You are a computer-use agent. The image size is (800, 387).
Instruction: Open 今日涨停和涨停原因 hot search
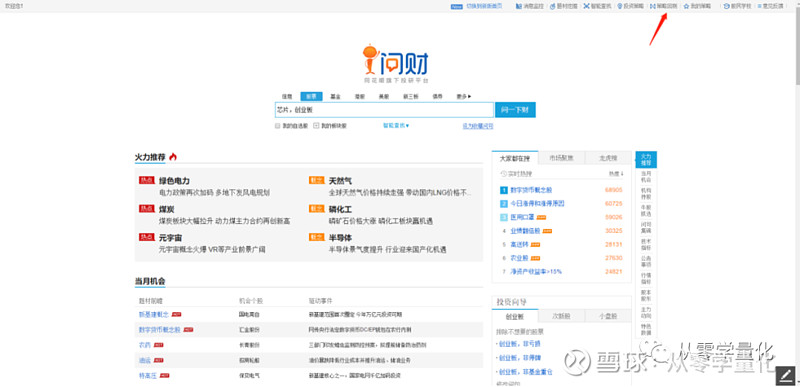pos(537,203)
